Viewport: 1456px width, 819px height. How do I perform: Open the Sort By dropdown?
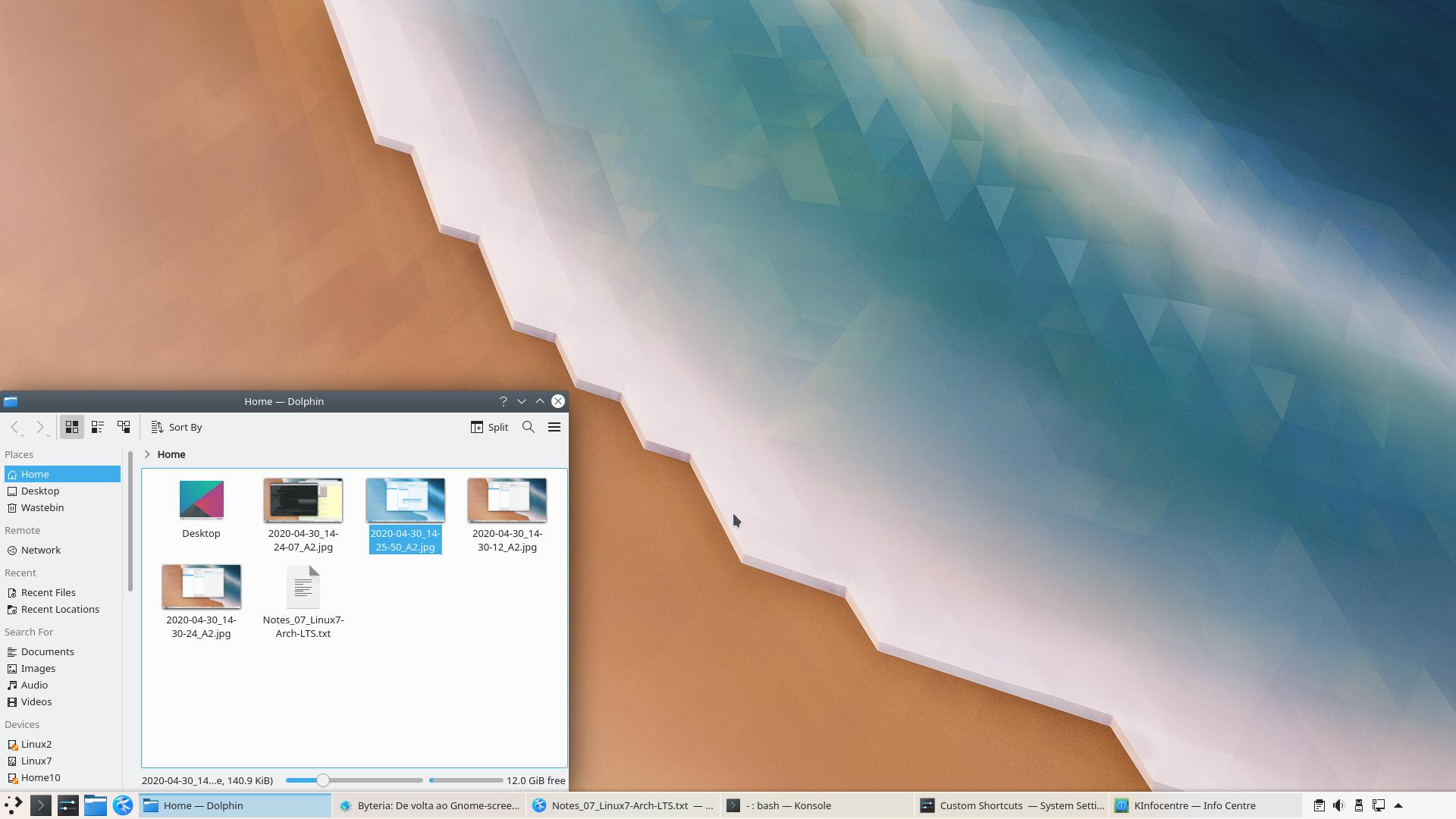(177, 427)
